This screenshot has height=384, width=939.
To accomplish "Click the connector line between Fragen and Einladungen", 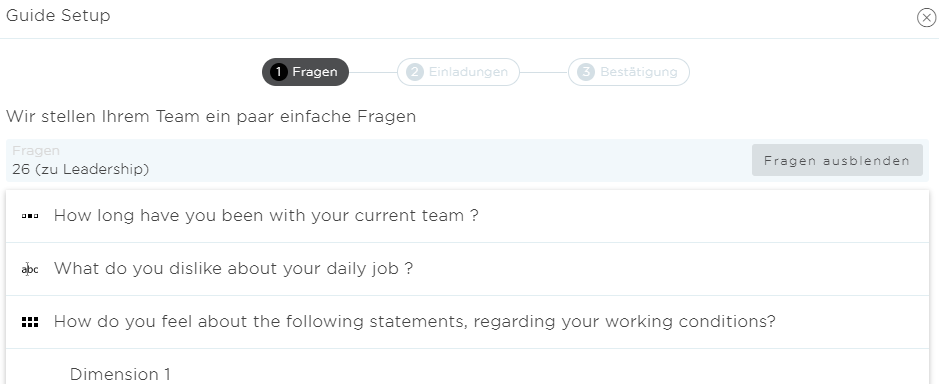I will point(373,72).
